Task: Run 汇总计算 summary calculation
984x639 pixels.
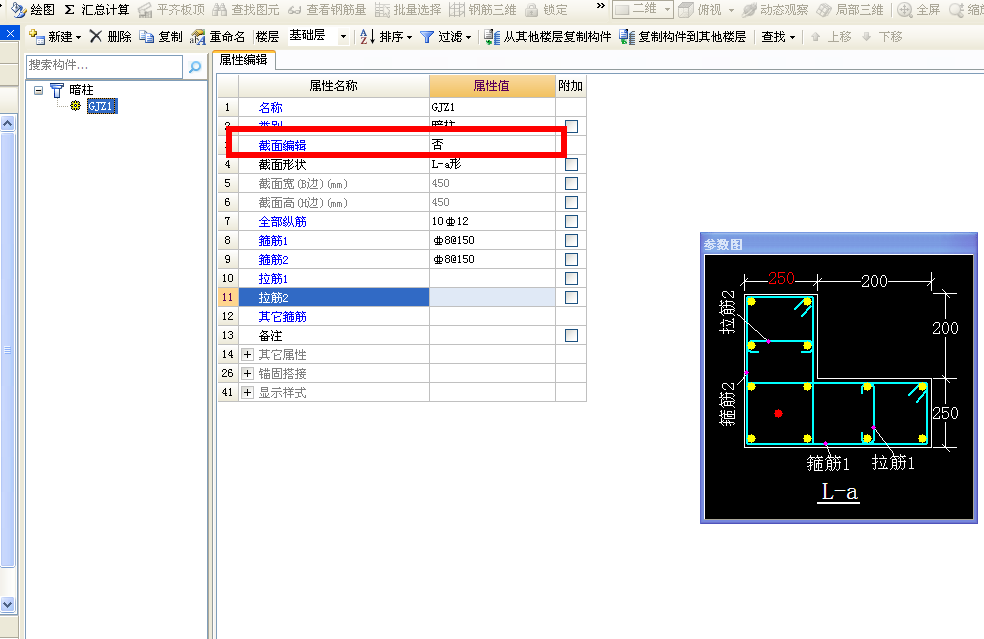Action: coord(97,9)
